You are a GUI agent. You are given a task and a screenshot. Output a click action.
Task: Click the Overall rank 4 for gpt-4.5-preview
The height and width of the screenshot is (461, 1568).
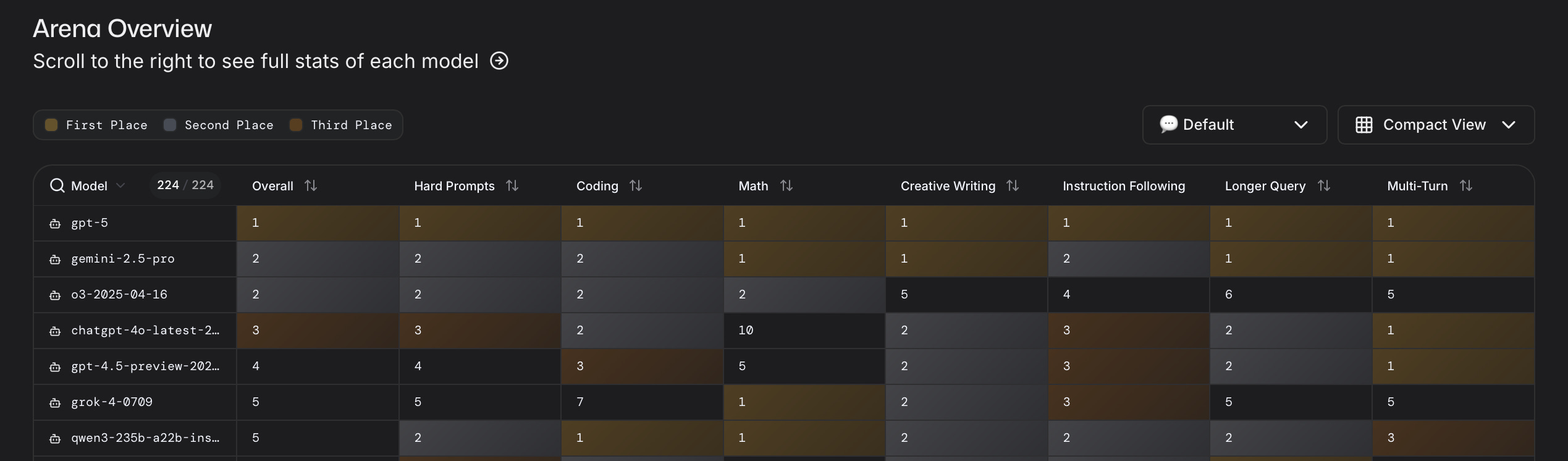[318, 366]
